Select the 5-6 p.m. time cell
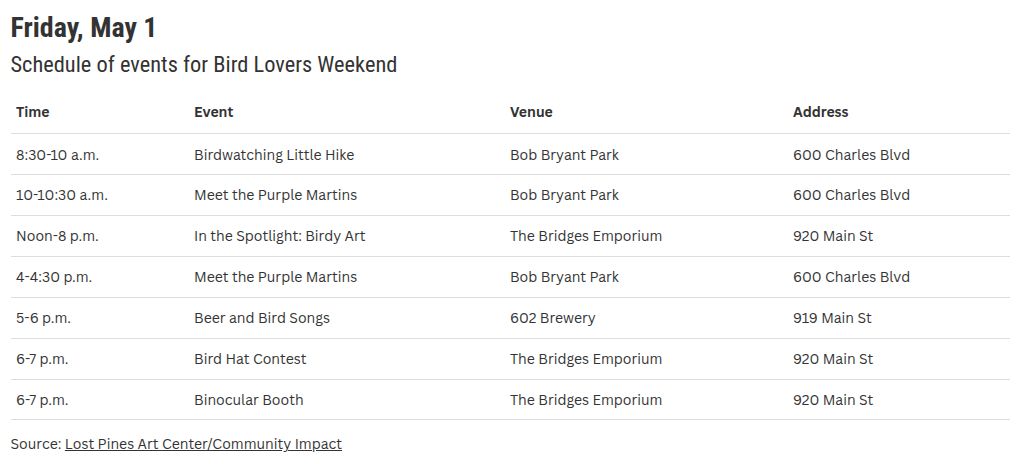Image resolution: width=1020 pixels, height=464 pixels. [x=43, y=318]
